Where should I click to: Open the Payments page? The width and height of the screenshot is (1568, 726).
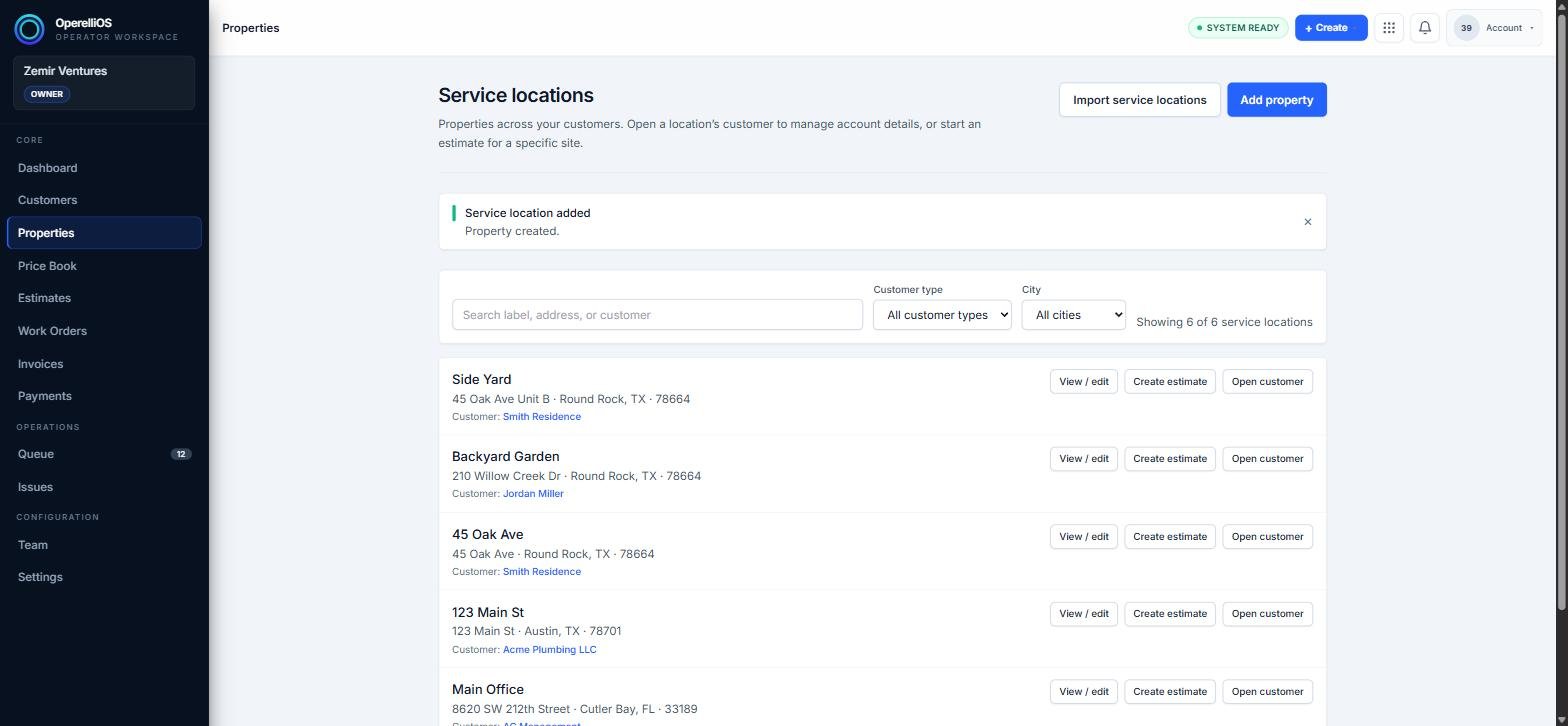click(104, 396)
